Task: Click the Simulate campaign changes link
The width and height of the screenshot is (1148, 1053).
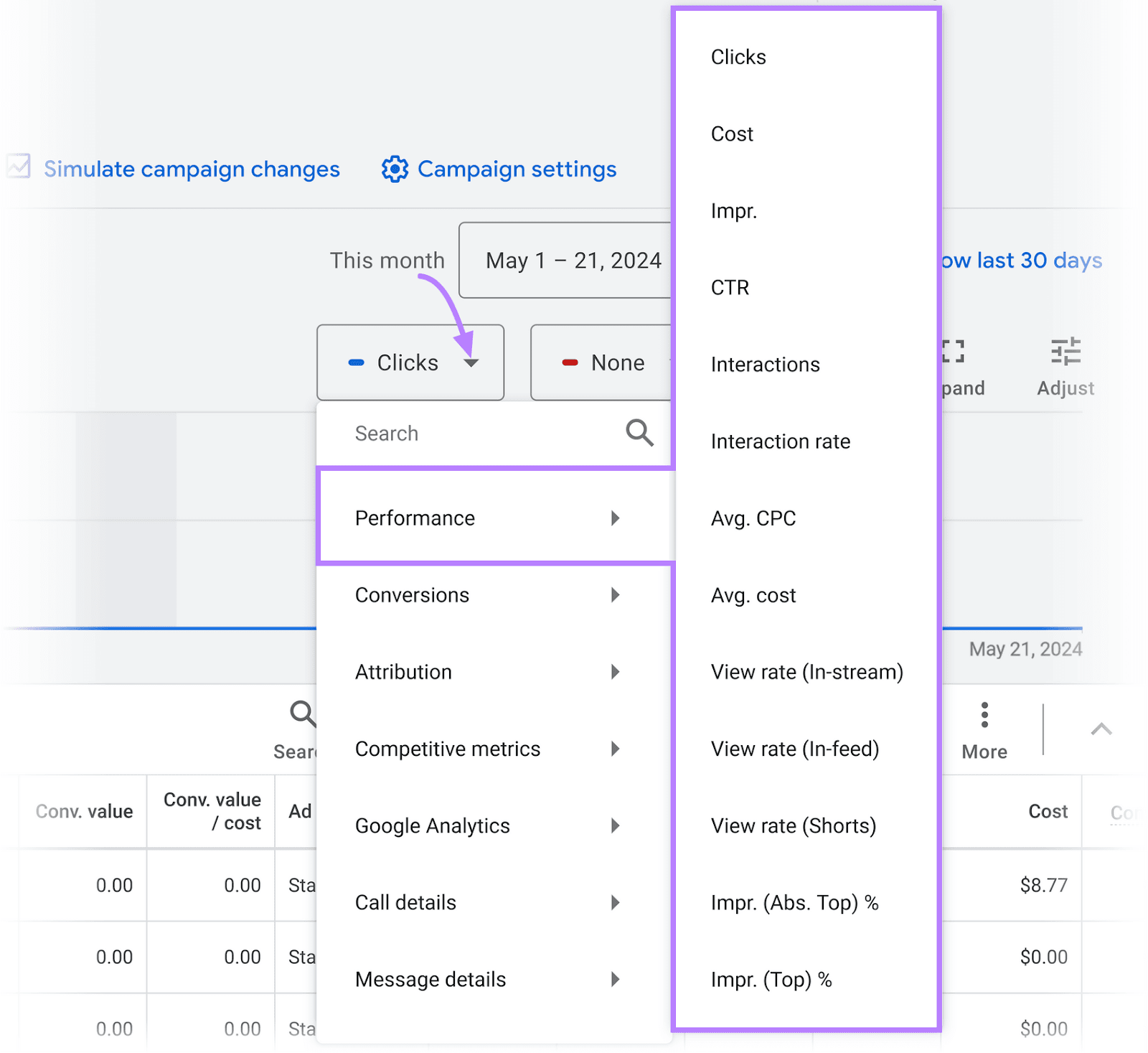Action: (x=191, y=169)
